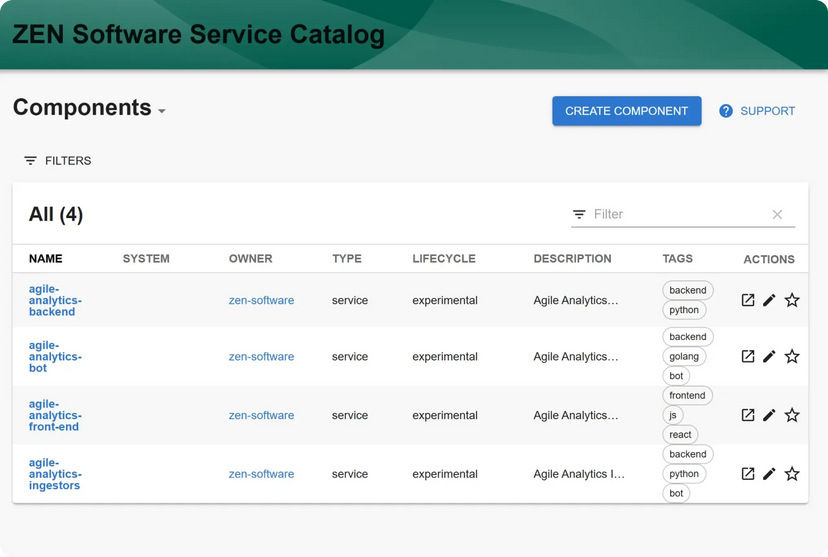Edit the agile-analytics-bot component
Screen dimensions: 828x557
coord(769,356)
